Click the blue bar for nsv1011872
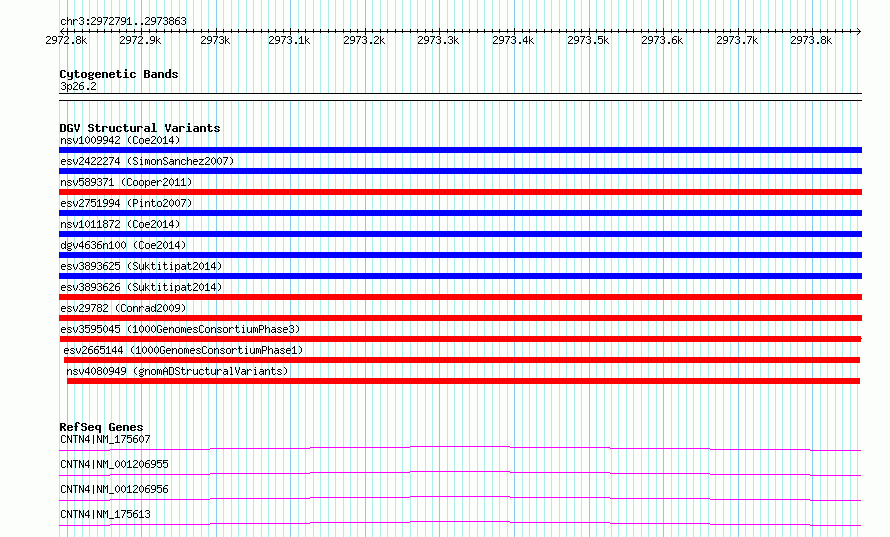Viewport: 890px width, 537px height. click(x=460, y=234)
